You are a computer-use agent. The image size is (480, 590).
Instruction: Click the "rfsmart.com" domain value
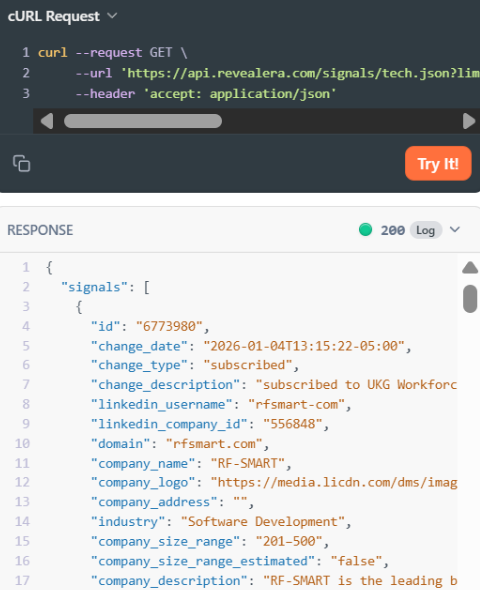(214, 444)
